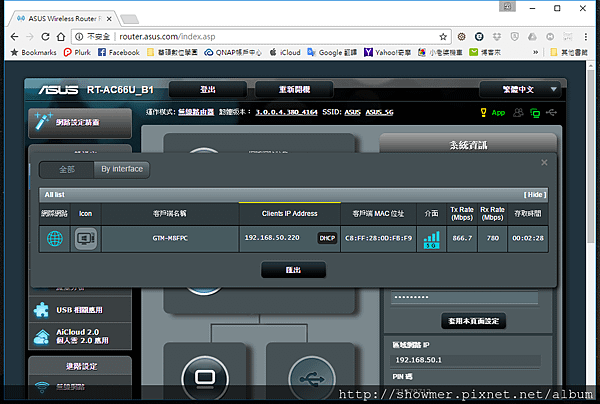
Task: Click the logout button in the ASUS header
Action: click(208, 90)
